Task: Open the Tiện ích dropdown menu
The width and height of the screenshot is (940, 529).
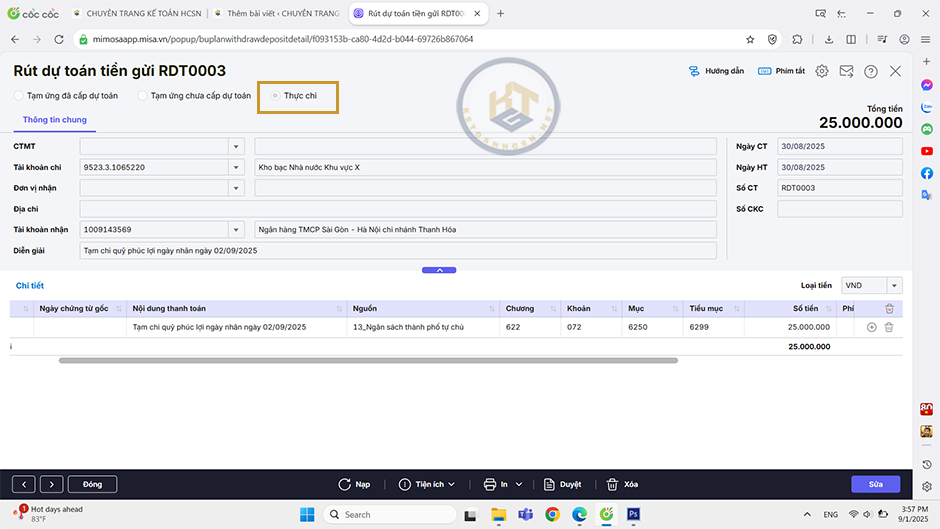Action: [x=427, y=484]
